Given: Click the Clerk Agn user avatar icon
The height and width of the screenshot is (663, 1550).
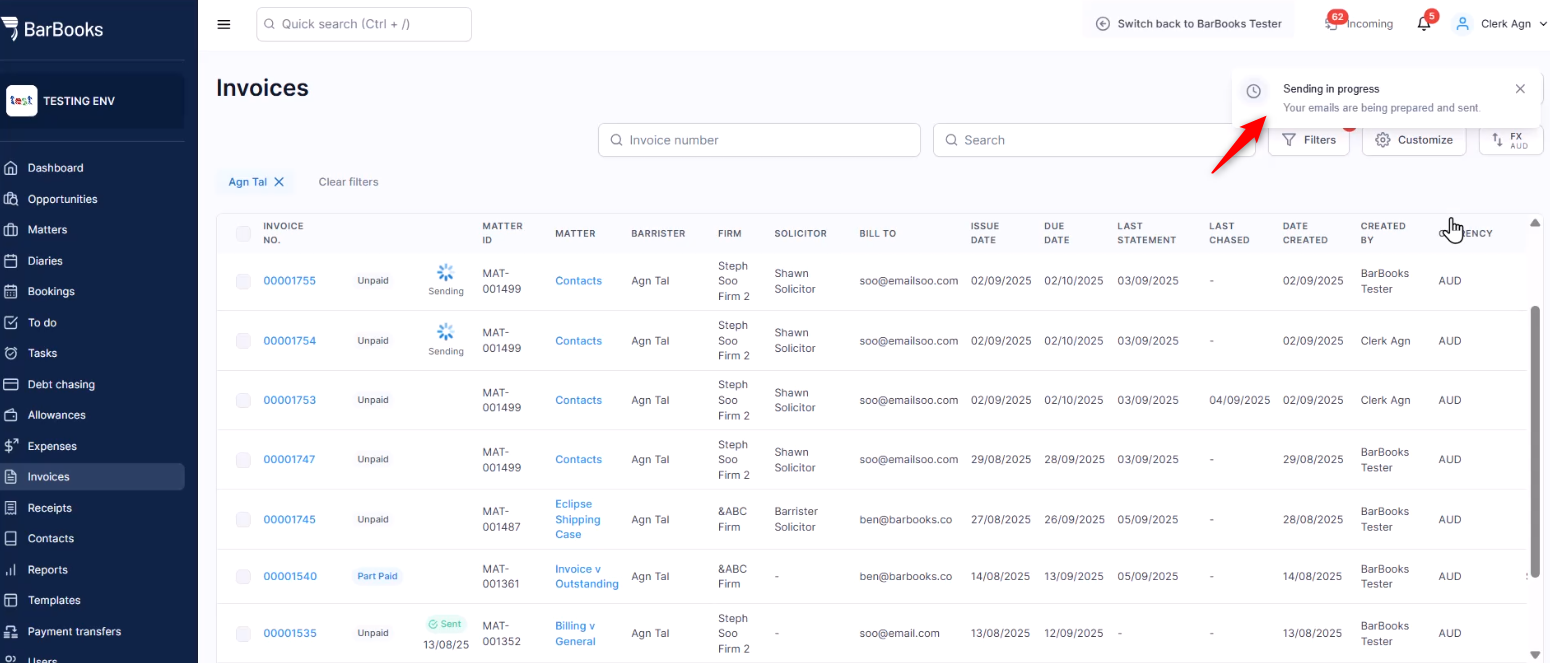Looking at the screenshot, I should pyautogui.click(x=1462, y=24).
